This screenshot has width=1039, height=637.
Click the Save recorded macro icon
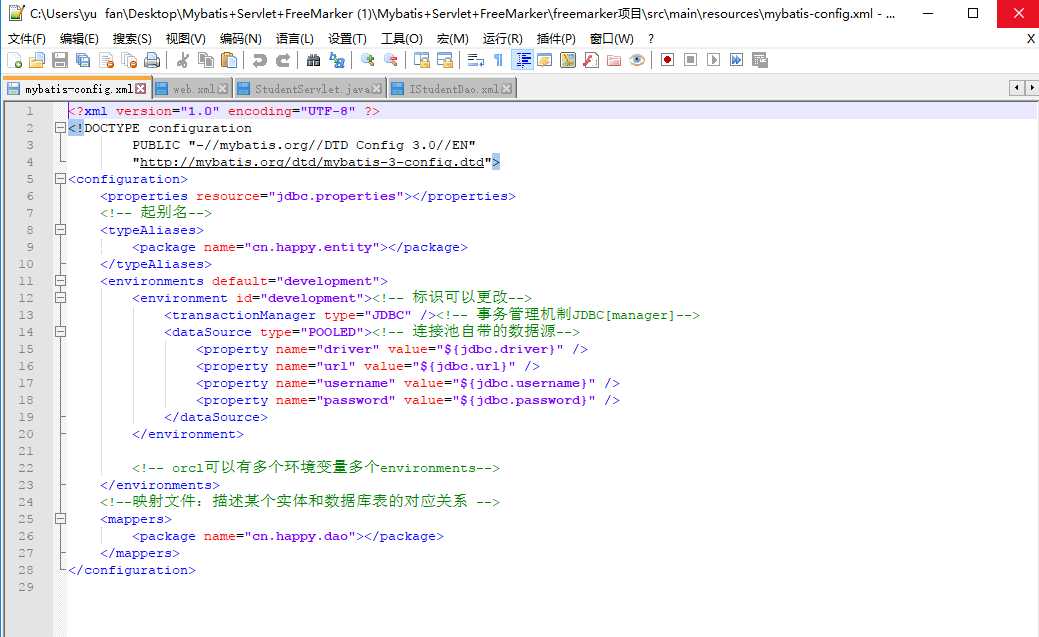[760, 60]
